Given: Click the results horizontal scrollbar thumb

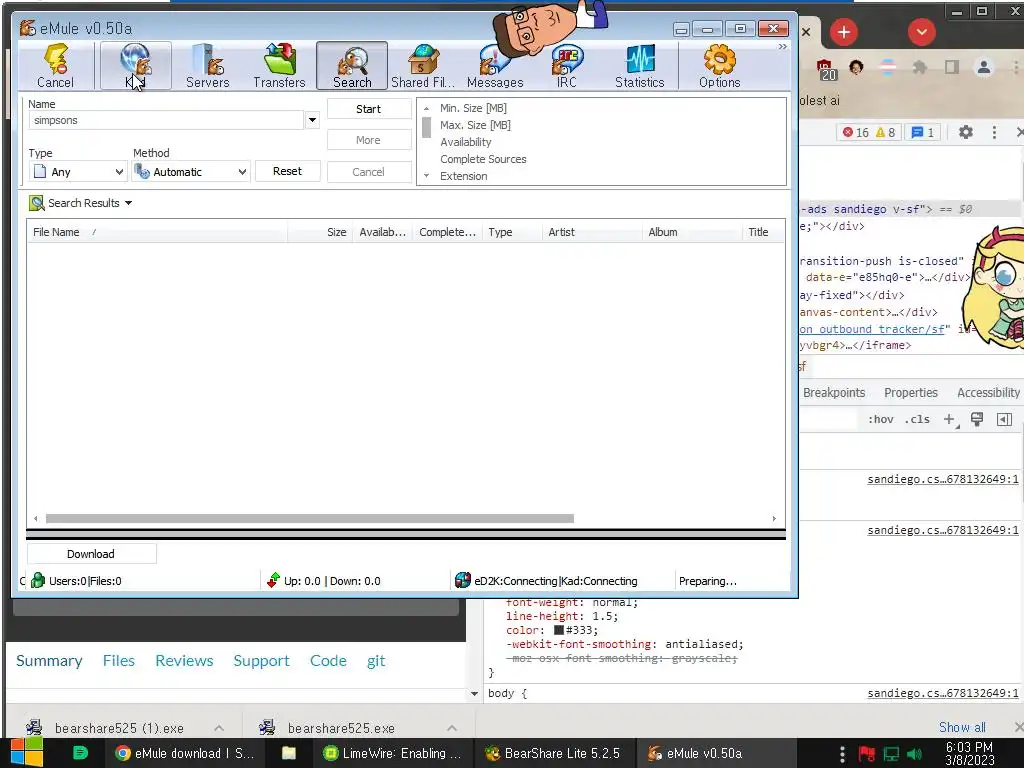Looking at the screenshot, I should [x=310, y=519].
